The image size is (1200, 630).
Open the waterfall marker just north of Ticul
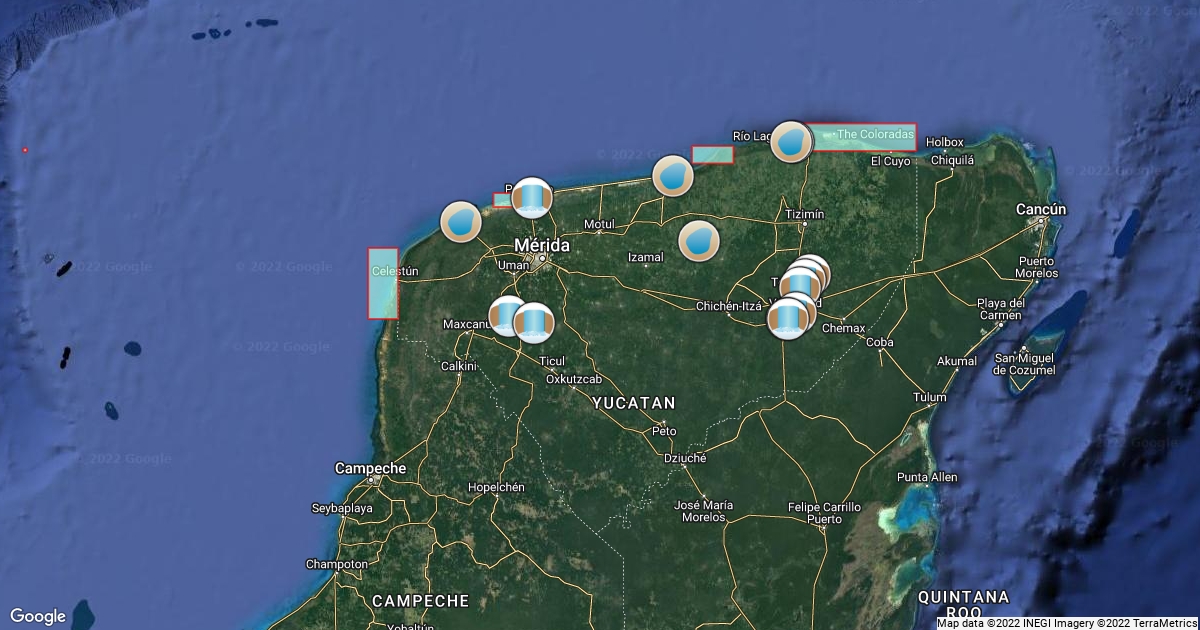[x=535, y=322]
